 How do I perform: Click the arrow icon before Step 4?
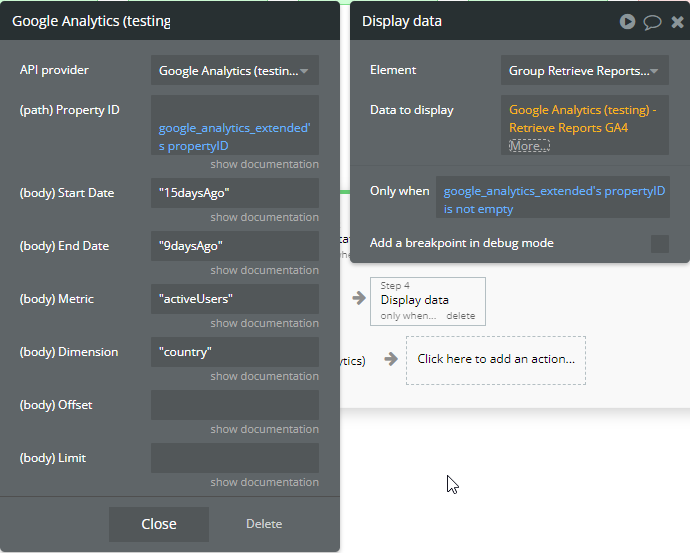(359, 298)
